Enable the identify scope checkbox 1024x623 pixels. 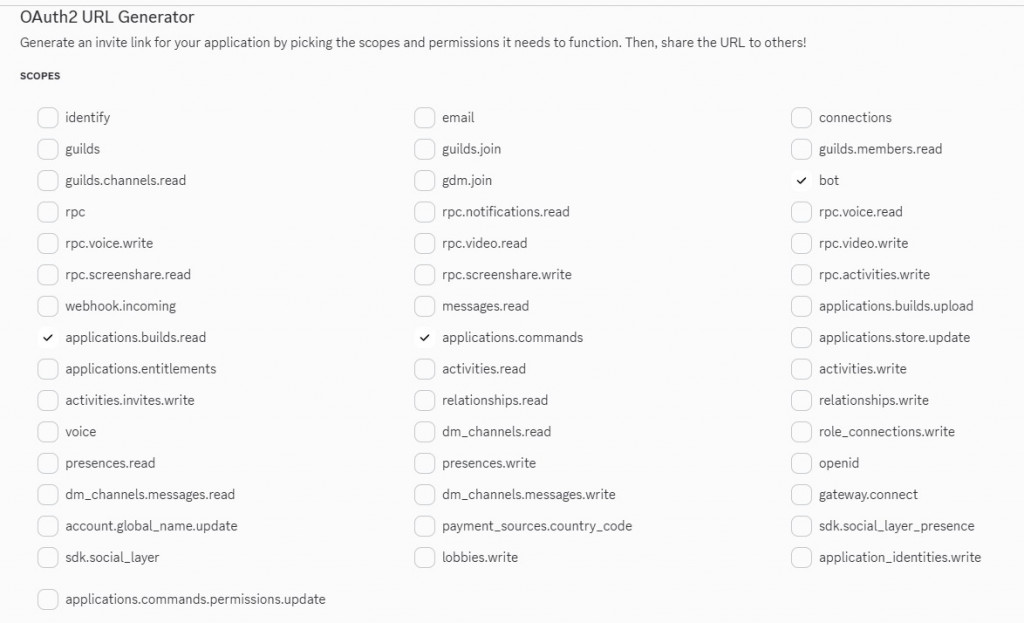click(48, 118)
